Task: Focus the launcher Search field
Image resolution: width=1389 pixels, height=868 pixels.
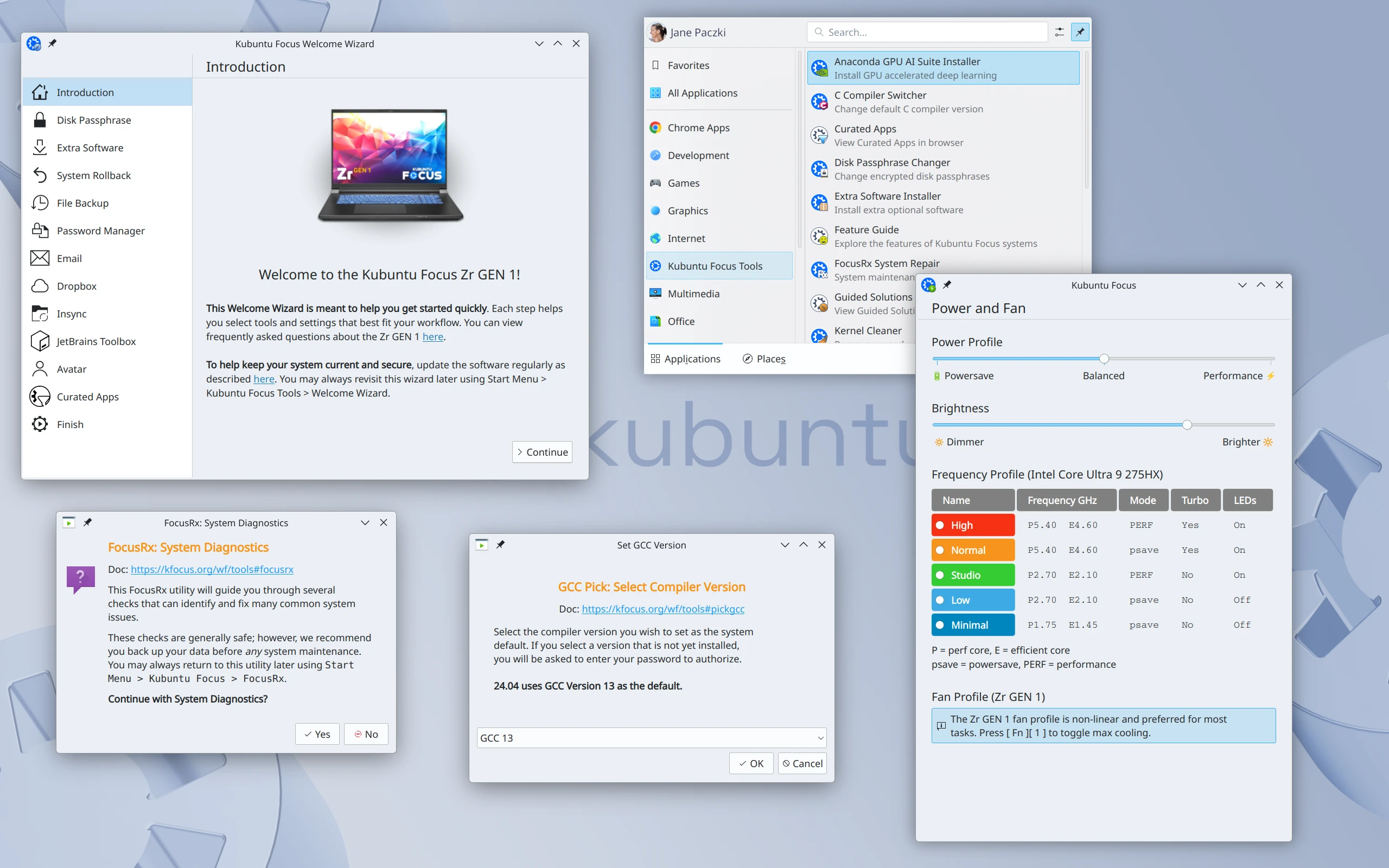Action: point(927,32)
